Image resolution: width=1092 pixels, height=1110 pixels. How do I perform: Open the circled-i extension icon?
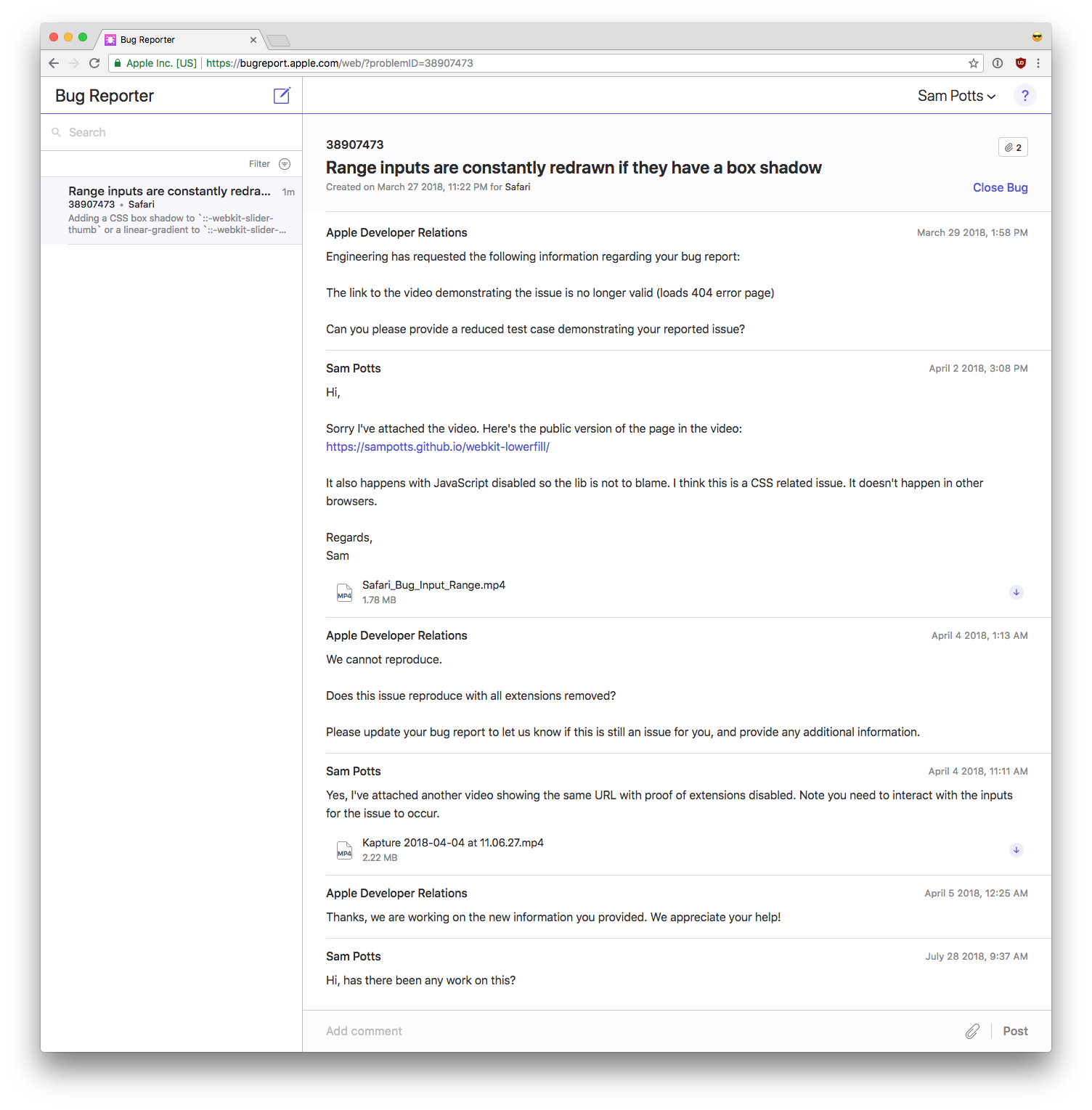(x=998, y=63)
